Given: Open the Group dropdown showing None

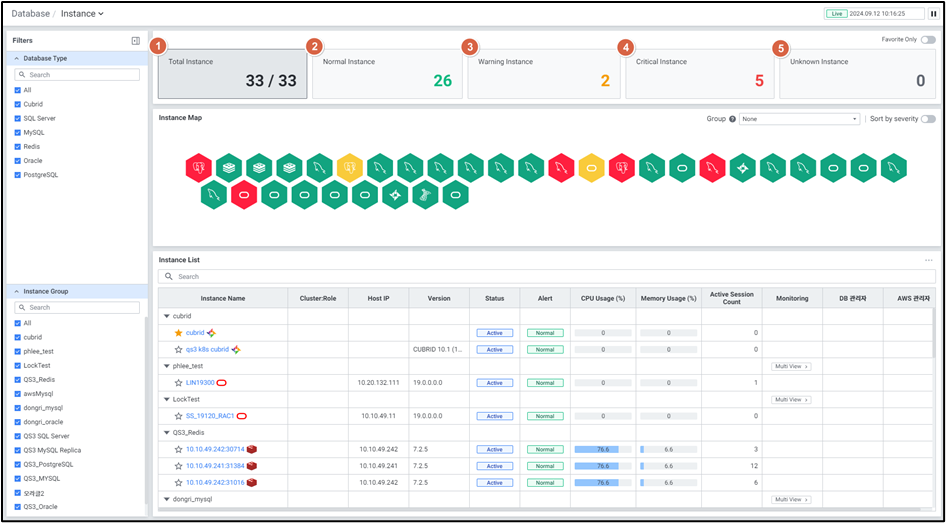Looking at the screenshot, I should pyautogui.click(x=799, y=119).
